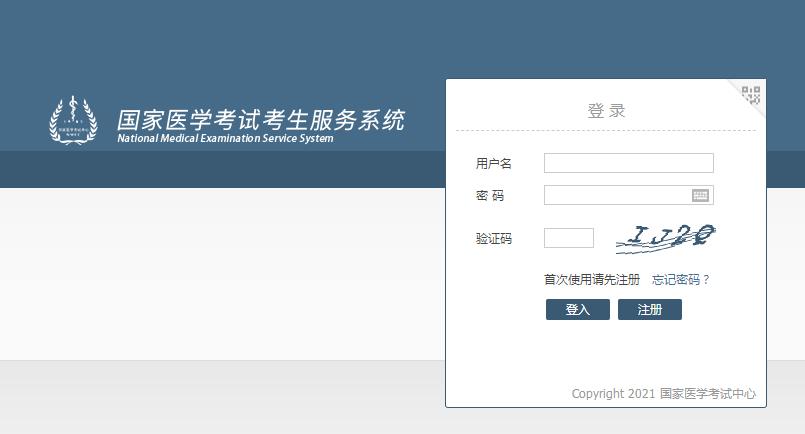805x434 pixels.
Task: Click the 登录 panel heading
Action: tap(606, 111)
